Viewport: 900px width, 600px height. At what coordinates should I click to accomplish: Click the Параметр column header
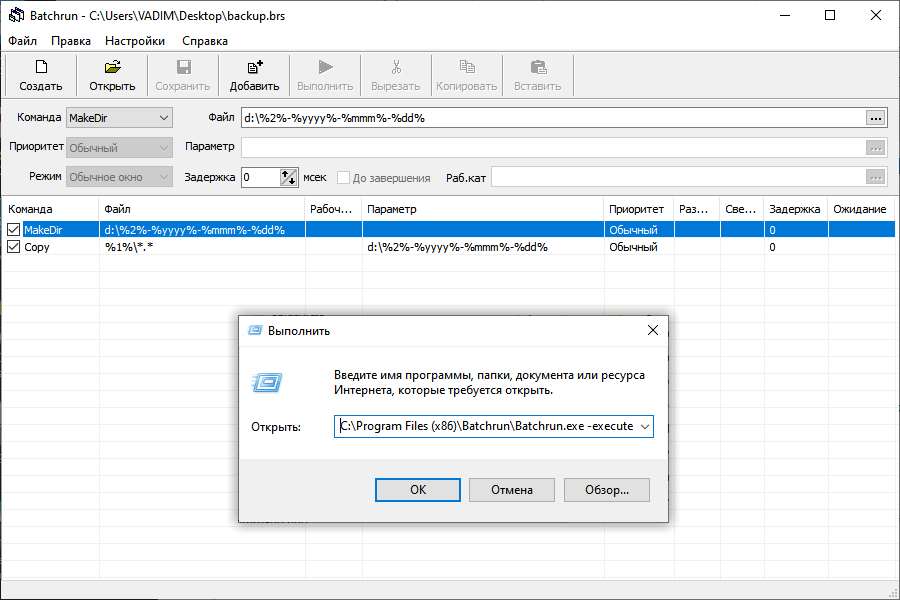click(x=483, y=209)
